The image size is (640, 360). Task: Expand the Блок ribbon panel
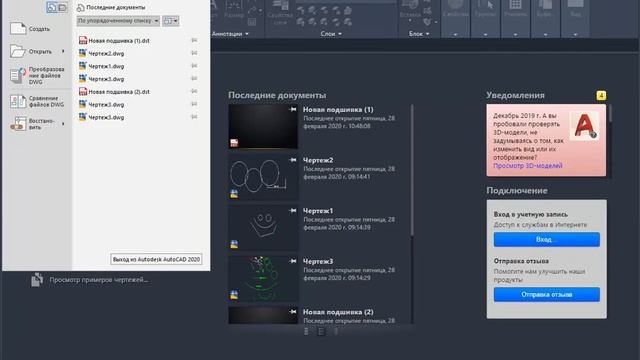pyautogui.click(x=419, y=34)
